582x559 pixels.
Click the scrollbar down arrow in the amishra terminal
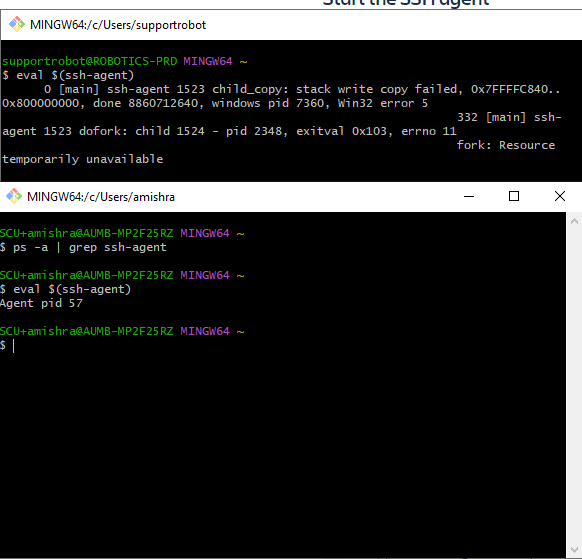(x=574, y=549)
